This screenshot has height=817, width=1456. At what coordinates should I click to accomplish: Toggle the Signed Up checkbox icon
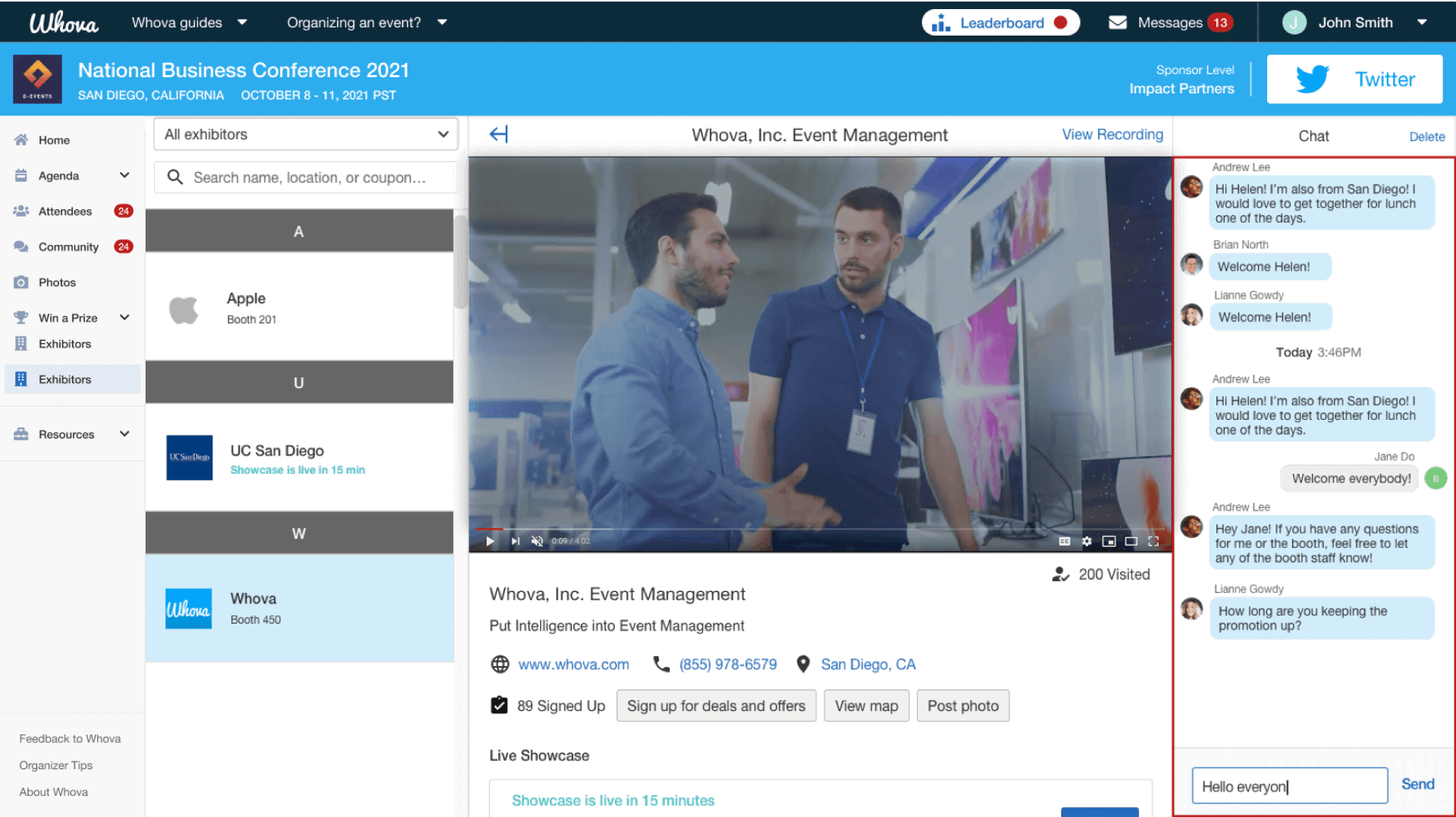click(499, 706)
